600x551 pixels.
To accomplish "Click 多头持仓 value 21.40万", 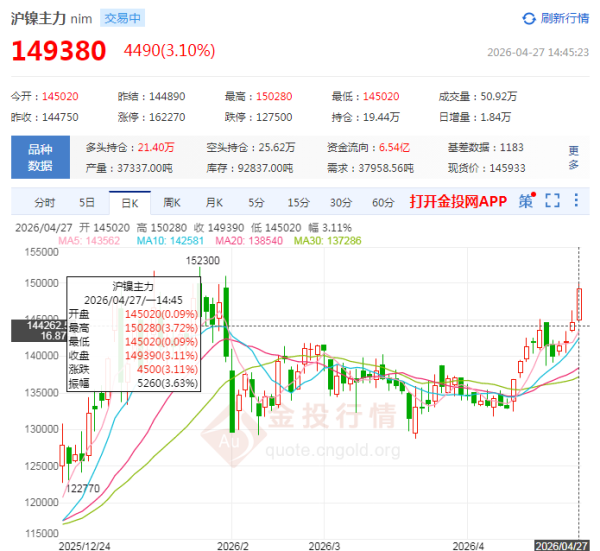I will click(156, 147).
